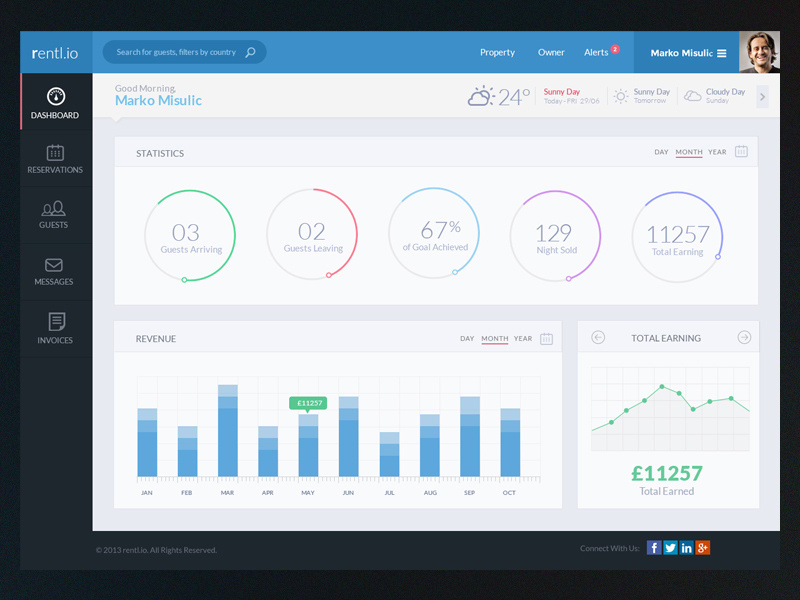The height and width of the screenshot is (600, 800).
Task: Click the sun icon for tomorrow's forecast
Action: pos(620,96)
